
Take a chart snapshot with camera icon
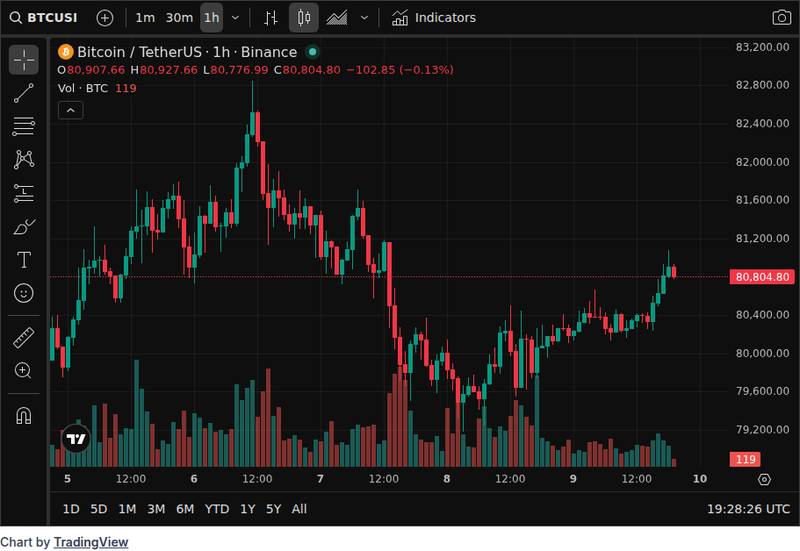pos(781,18)
